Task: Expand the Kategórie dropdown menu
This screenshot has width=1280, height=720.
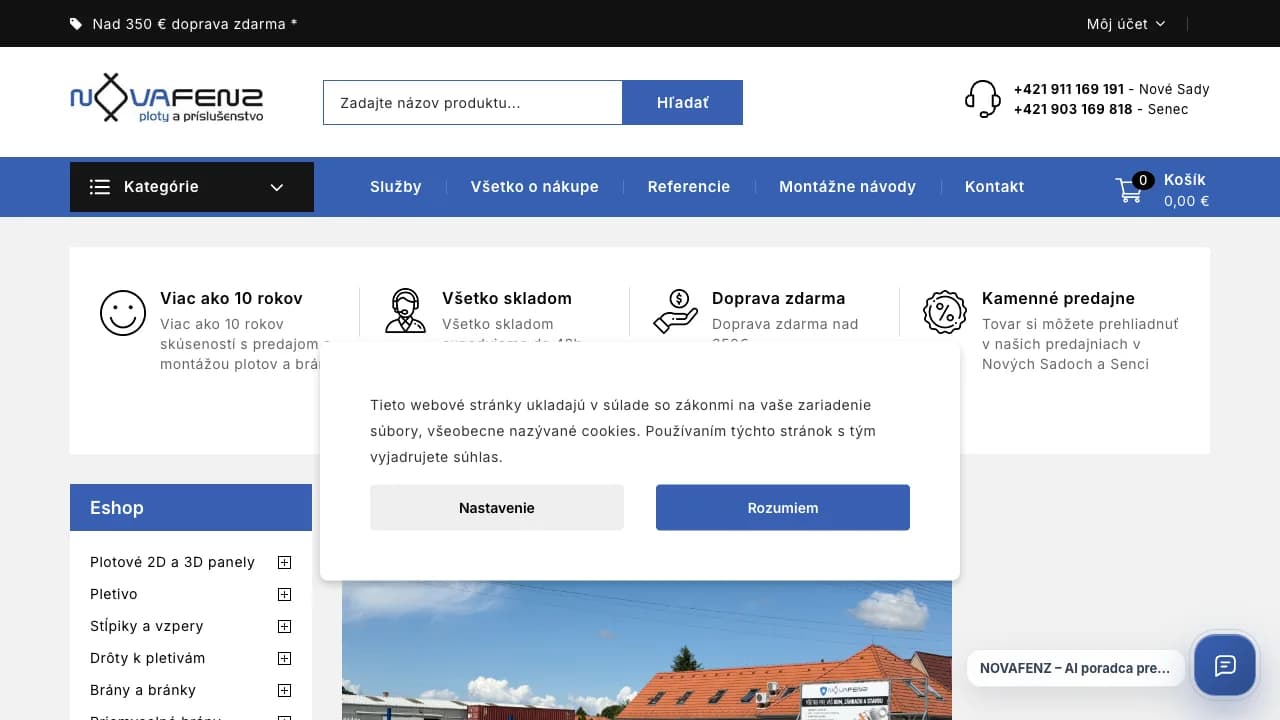Action: coord(192,187)
